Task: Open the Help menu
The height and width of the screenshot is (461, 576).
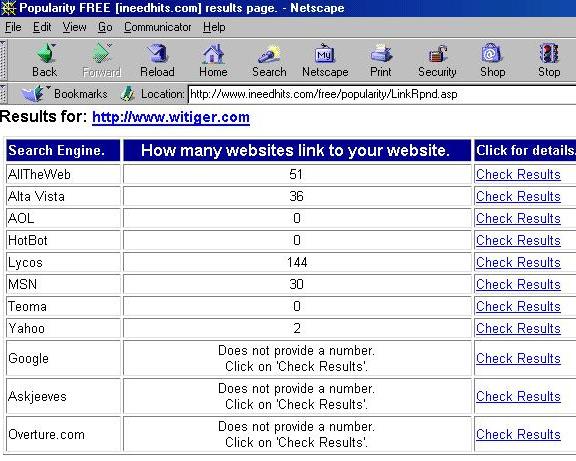Action: click(214, 27)
